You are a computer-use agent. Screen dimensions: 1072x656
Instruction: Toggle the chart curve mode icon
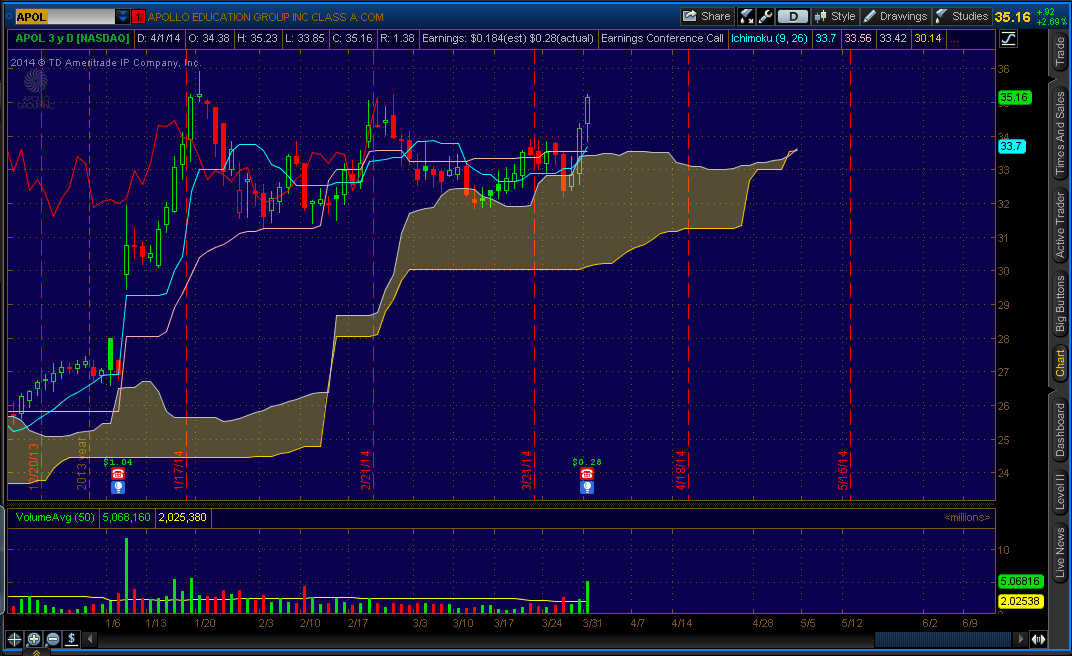1008,39
